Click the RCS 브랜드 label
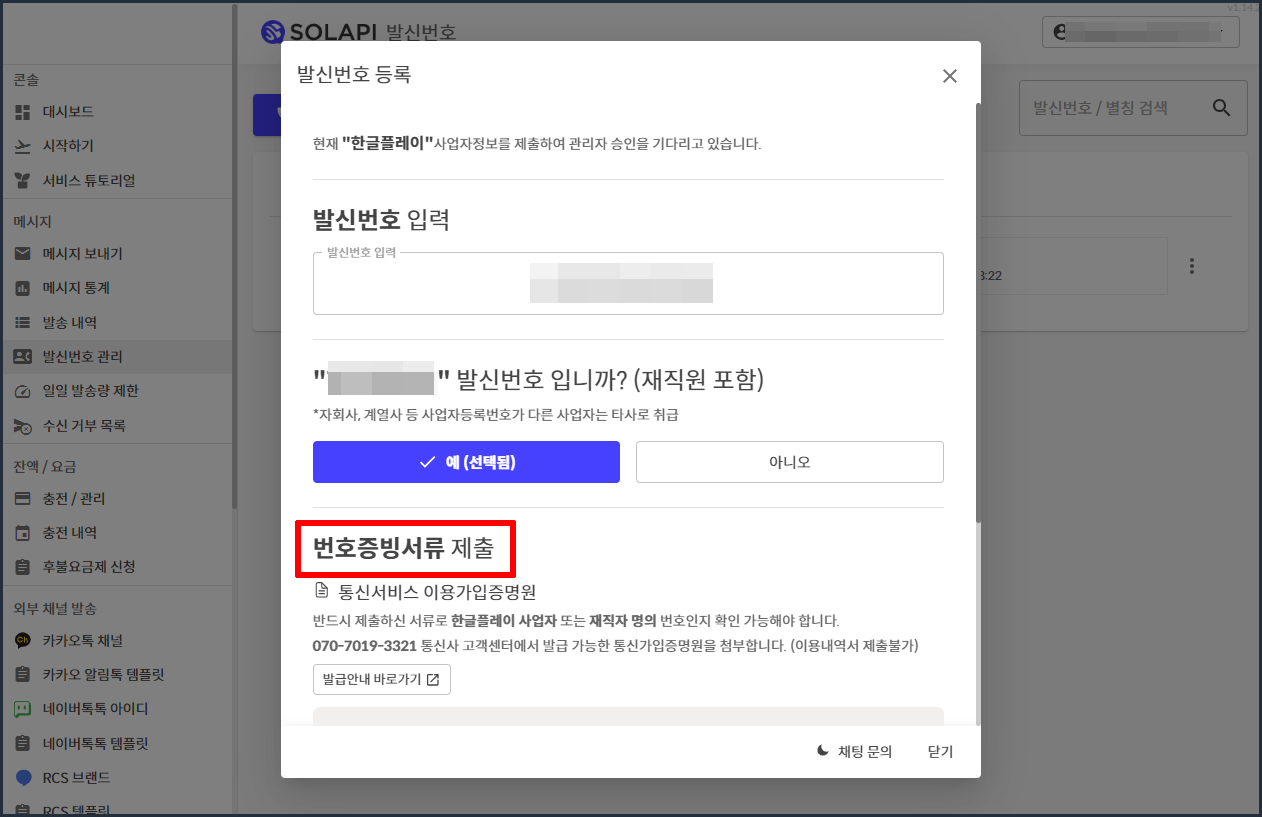The height and width of the screenshot is (817, 1262). [76, 778]
